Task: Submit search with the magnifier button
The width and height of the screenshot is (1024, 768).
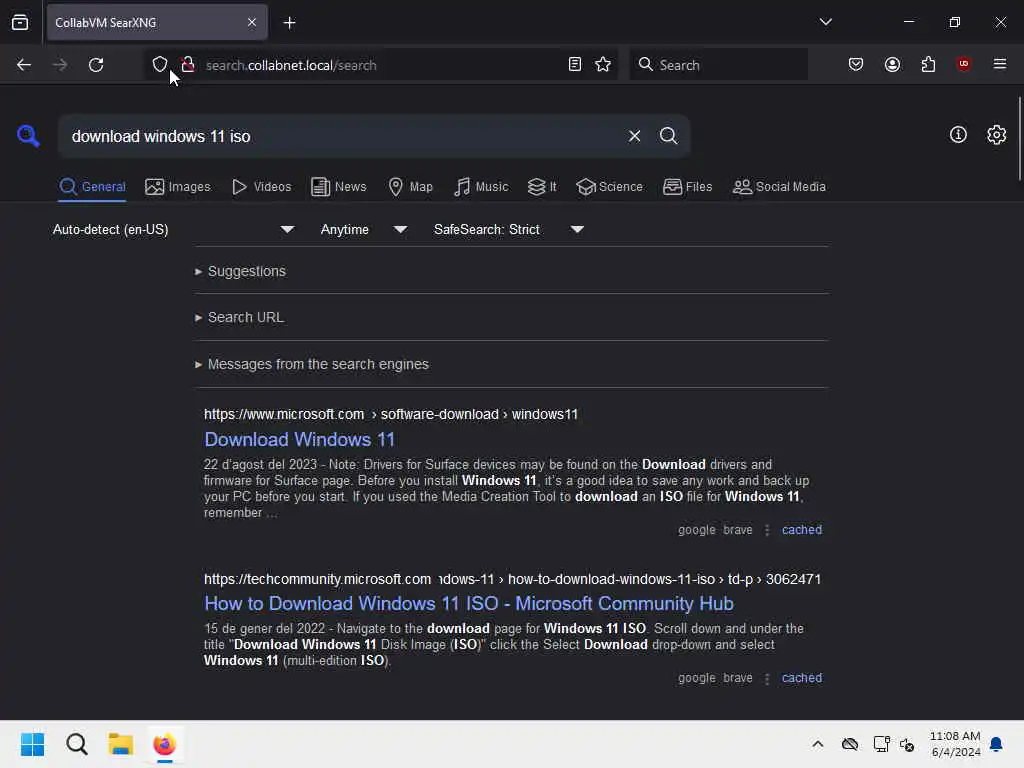Action: [x=668, y=136]
